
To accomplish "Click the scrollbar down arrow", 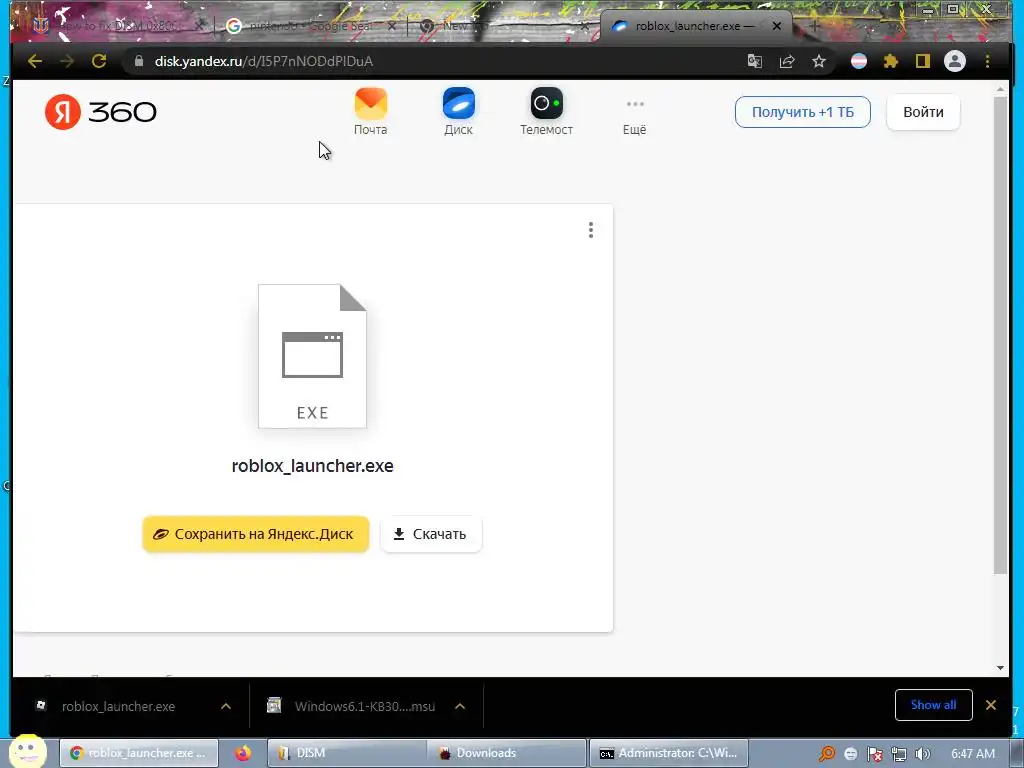I will tap(1000, 668).
